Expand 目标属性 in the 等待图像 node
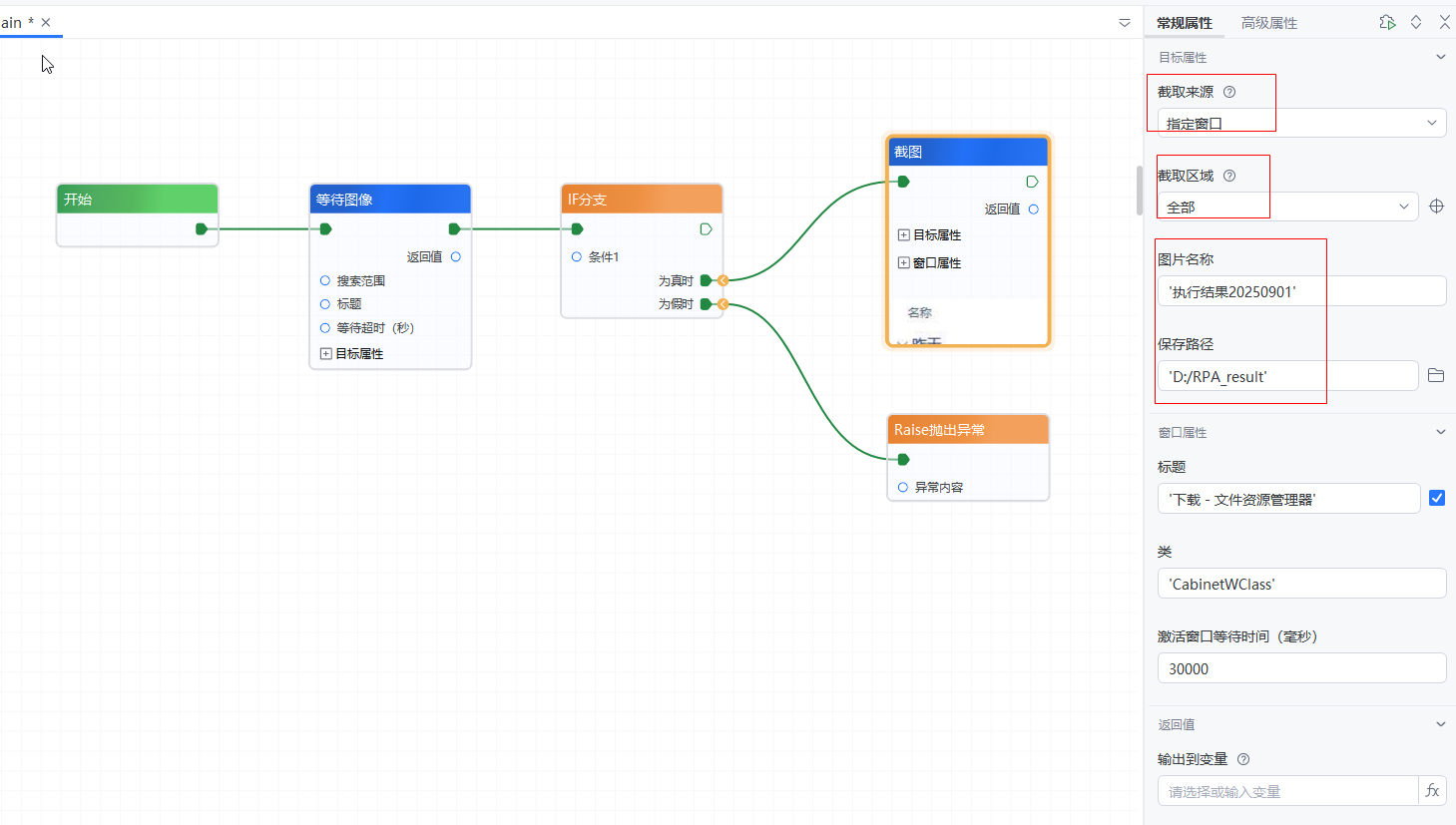The width and height of the screenshot is (1456, 825). (326, 353)
